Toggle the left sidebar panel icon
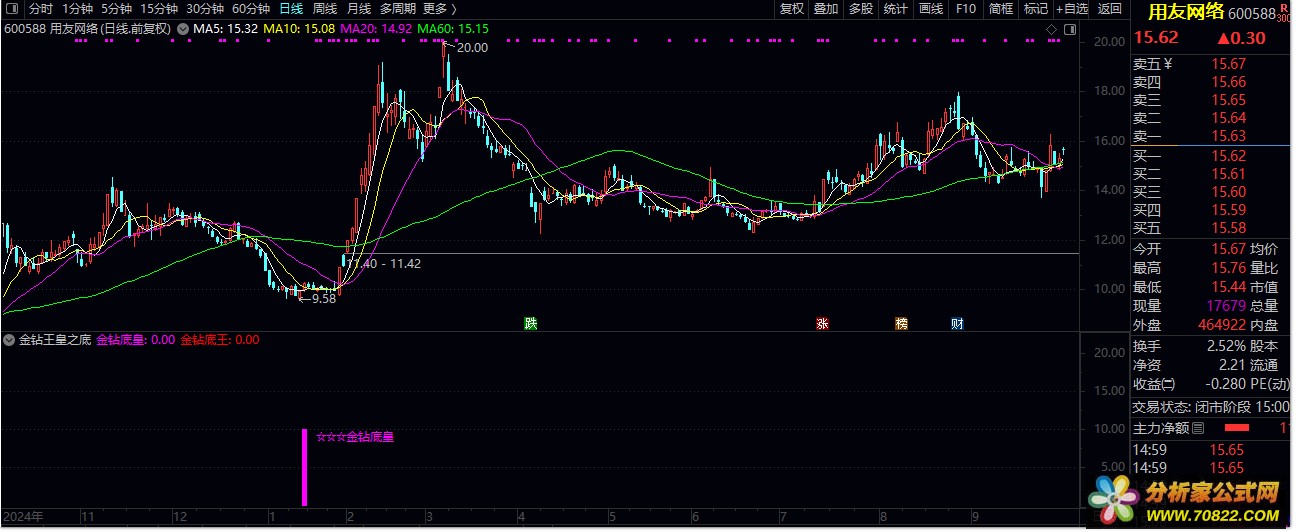1296x532 pixels. point(13,9)
